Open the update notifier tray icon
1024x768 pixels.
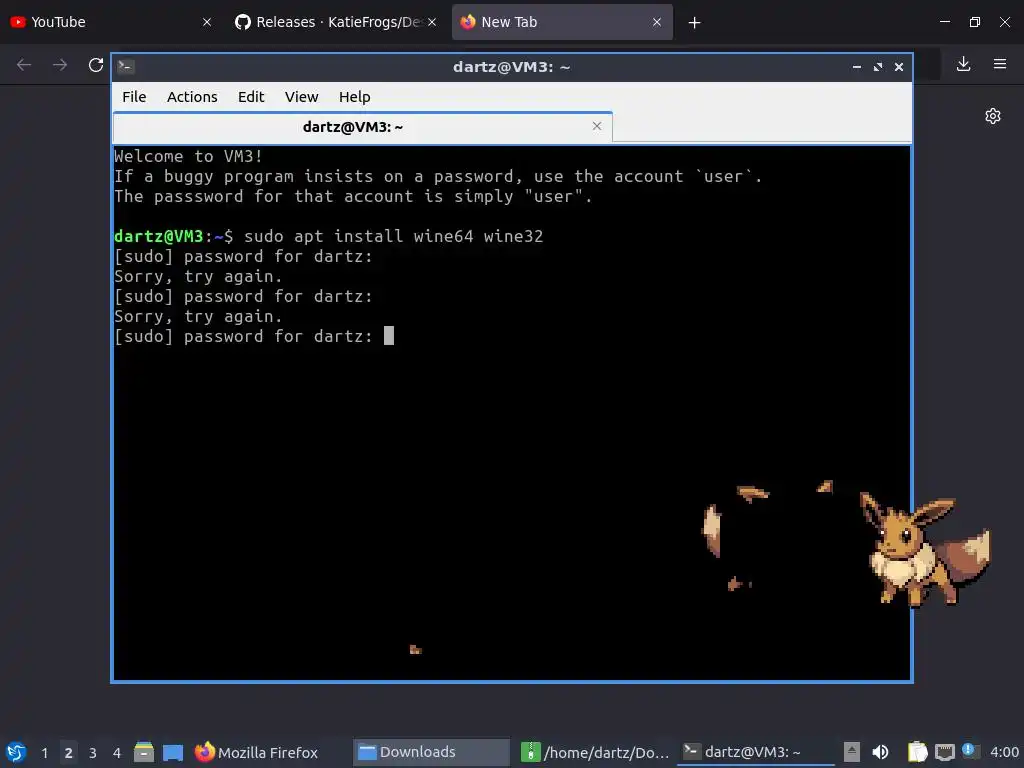tap(969, 751)
